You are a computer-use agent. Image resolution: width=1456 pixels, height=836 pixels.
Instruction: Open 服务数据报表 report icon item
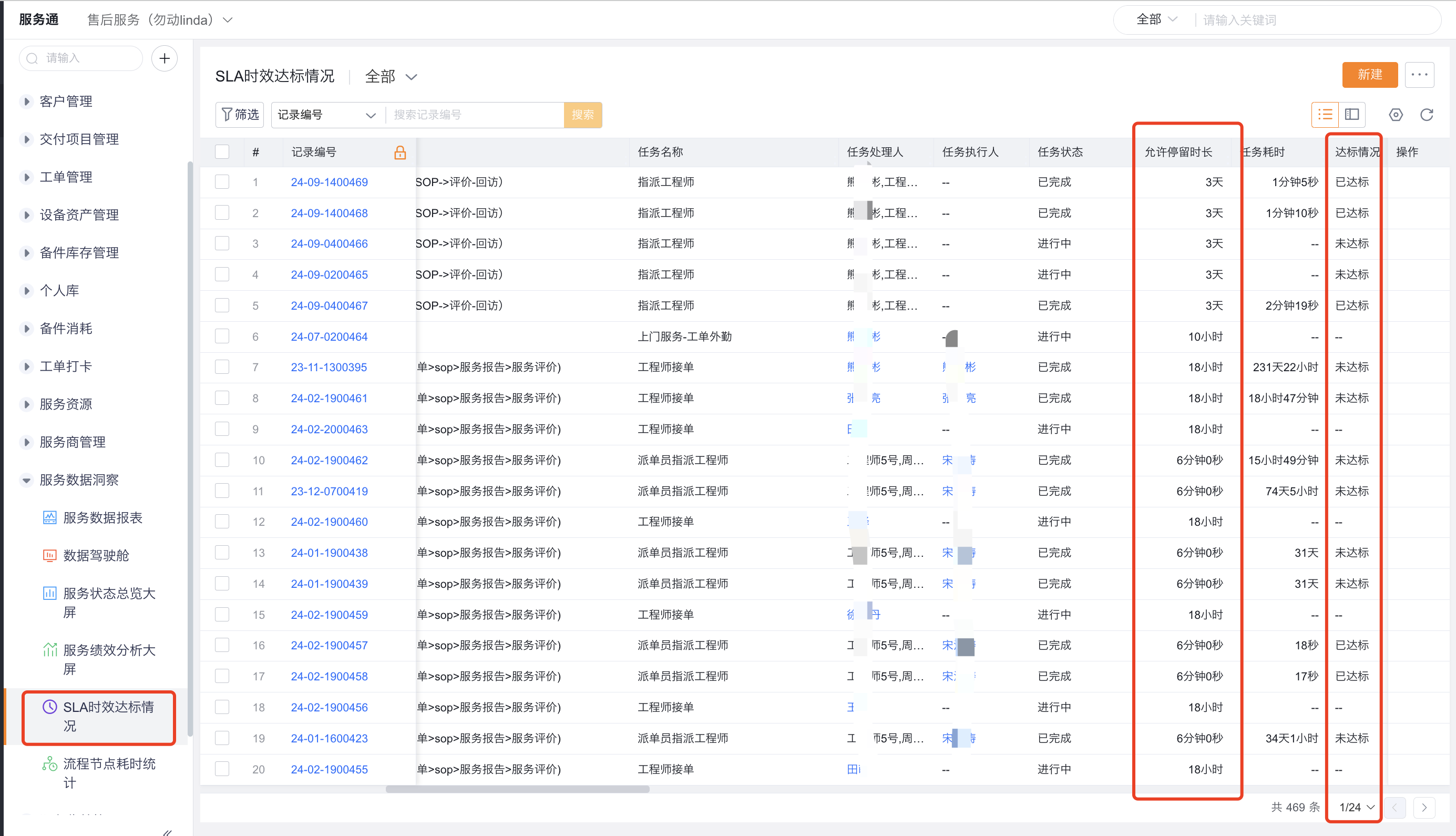pos(50,518)
